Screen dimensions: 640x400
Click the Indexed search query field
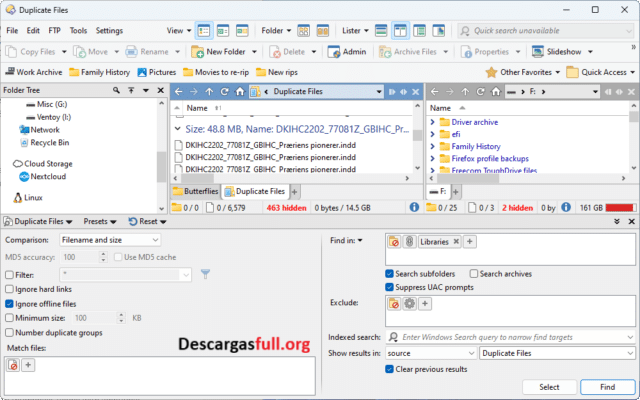coord(511,337)
